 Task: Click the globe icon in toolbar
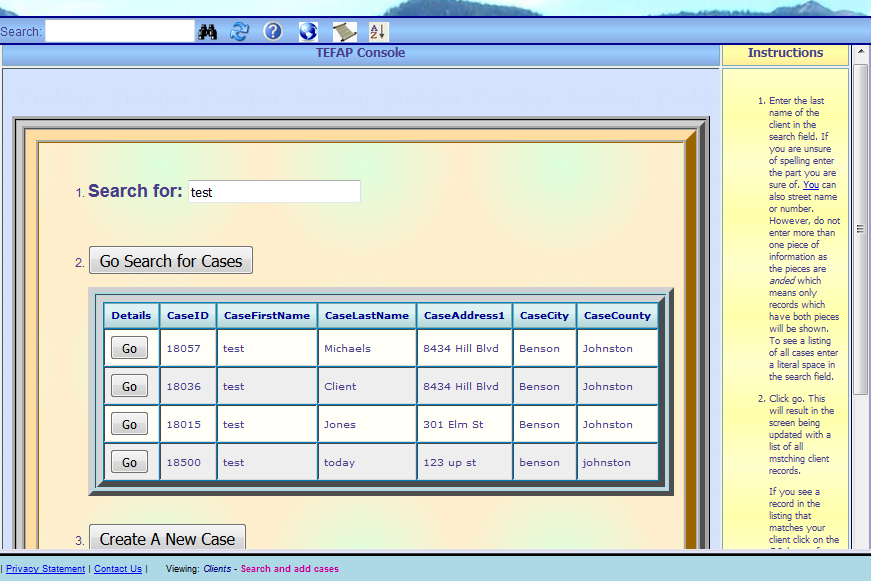point(308,32)
